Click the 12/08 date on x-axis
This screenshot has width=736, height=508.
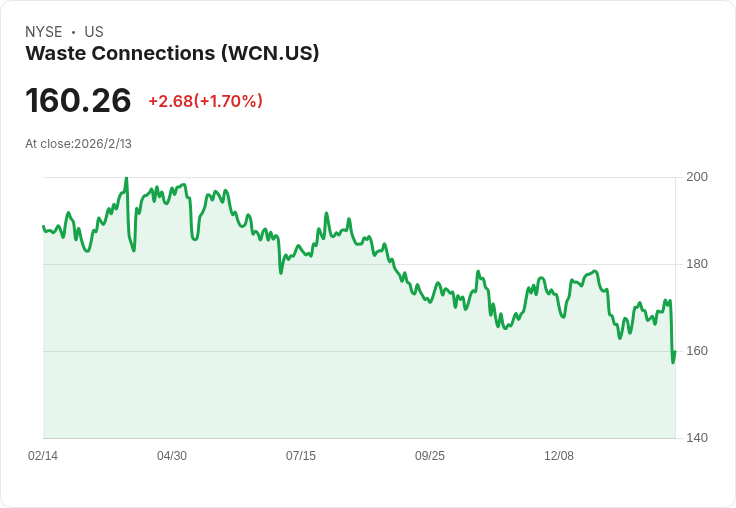tap(559, 456)
